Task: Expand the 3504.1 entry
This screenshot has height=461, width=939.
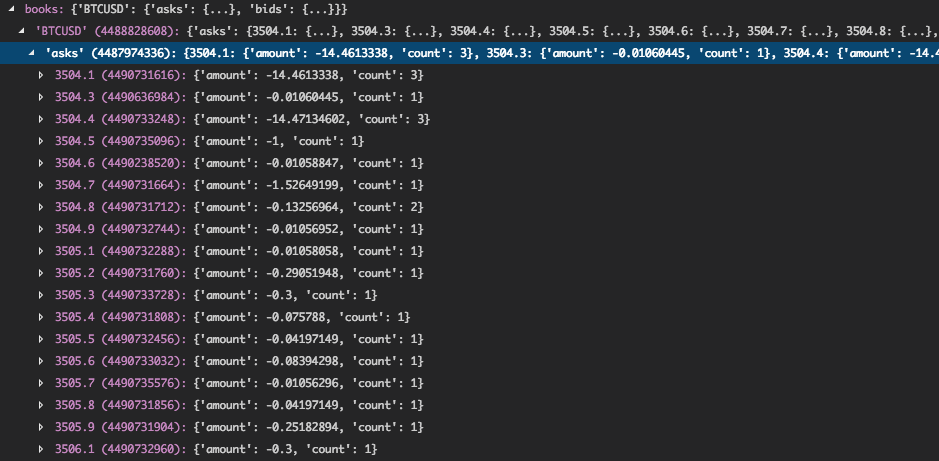Action: pyautogui.click(x=41, y=75)
